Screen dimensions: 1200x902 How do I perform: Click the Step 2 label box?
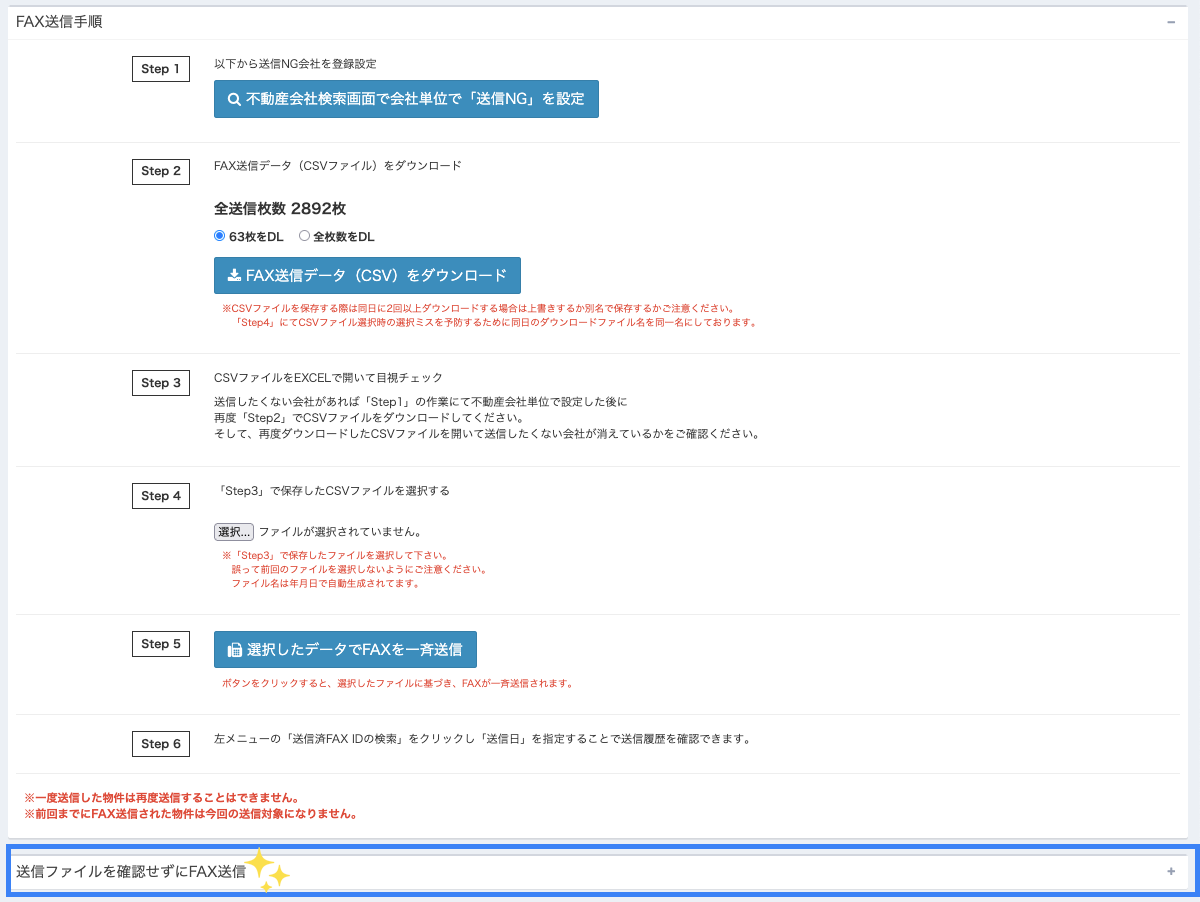[161, 171]
